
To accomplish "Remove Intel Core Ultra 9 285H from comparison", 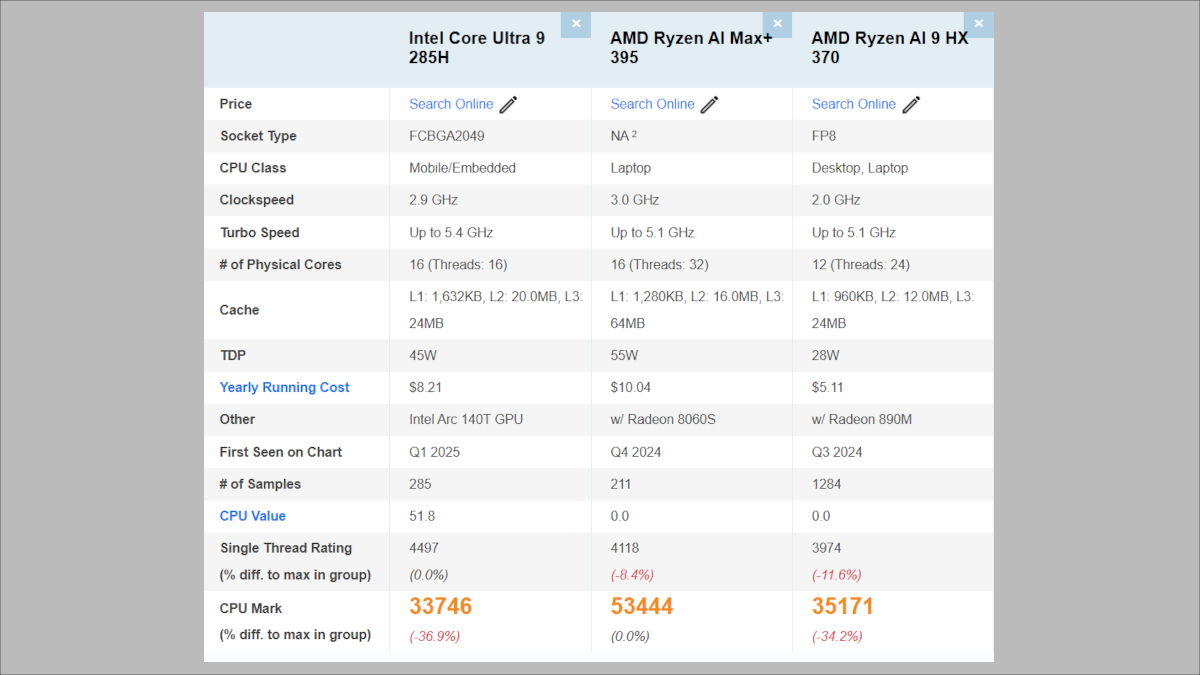I will point(575,23).
